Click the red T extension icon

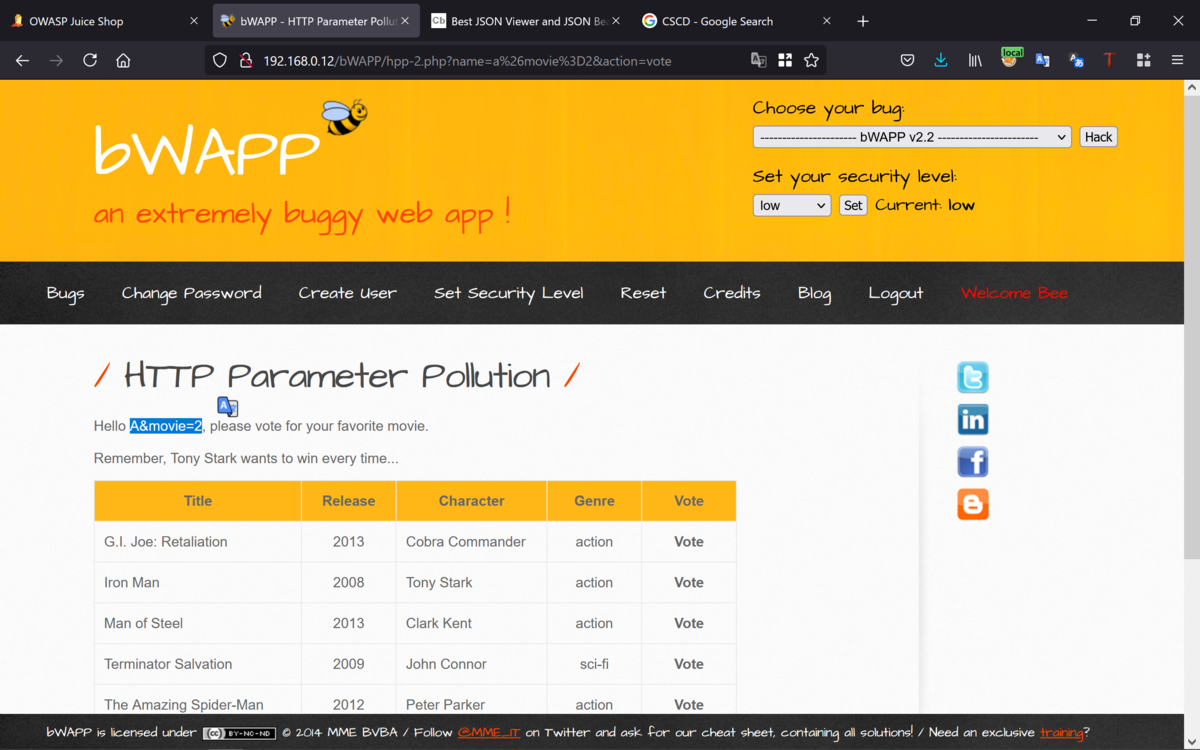(x=1109, y=61)
